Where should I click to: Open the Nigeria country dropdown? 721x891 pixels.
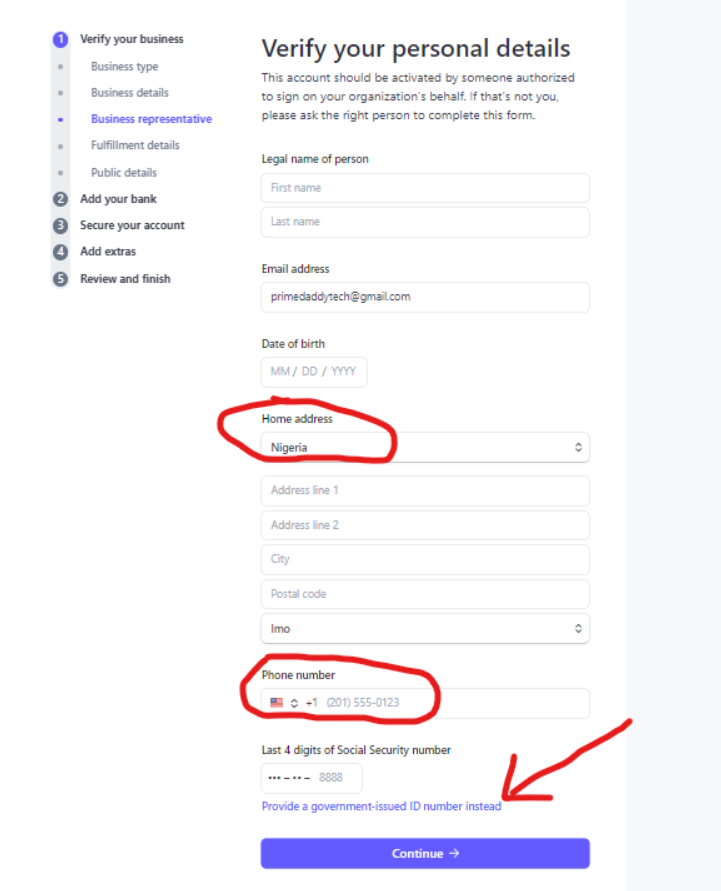425,447
